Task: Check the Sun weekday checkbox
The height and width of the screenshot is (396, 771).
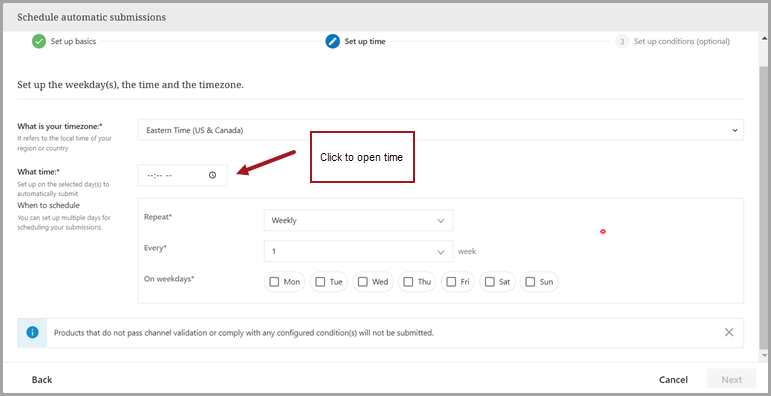Action: point(530,282)
